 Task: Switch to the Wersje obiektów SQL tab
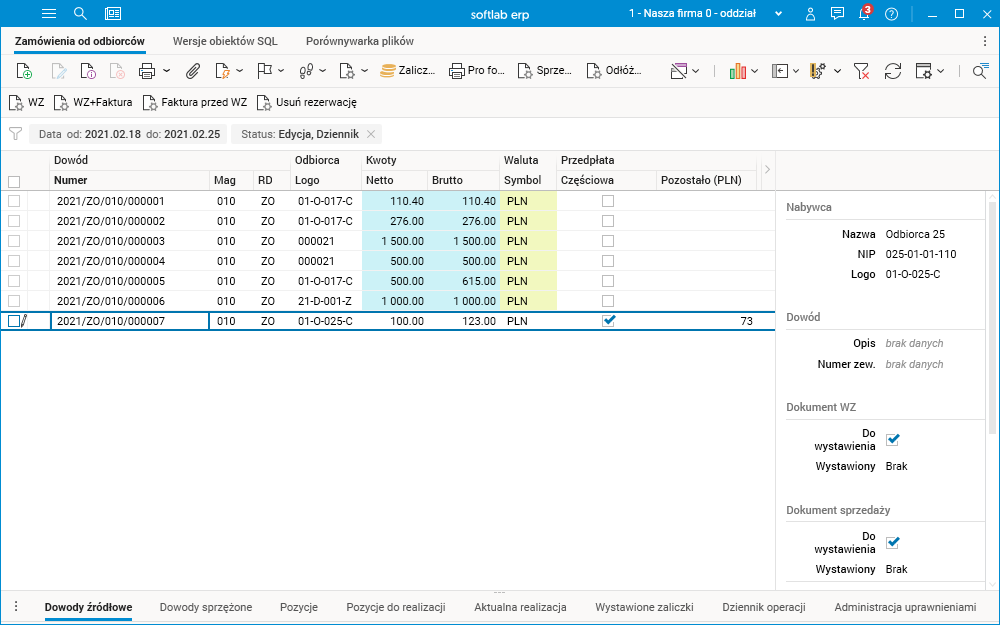point(225,41)
